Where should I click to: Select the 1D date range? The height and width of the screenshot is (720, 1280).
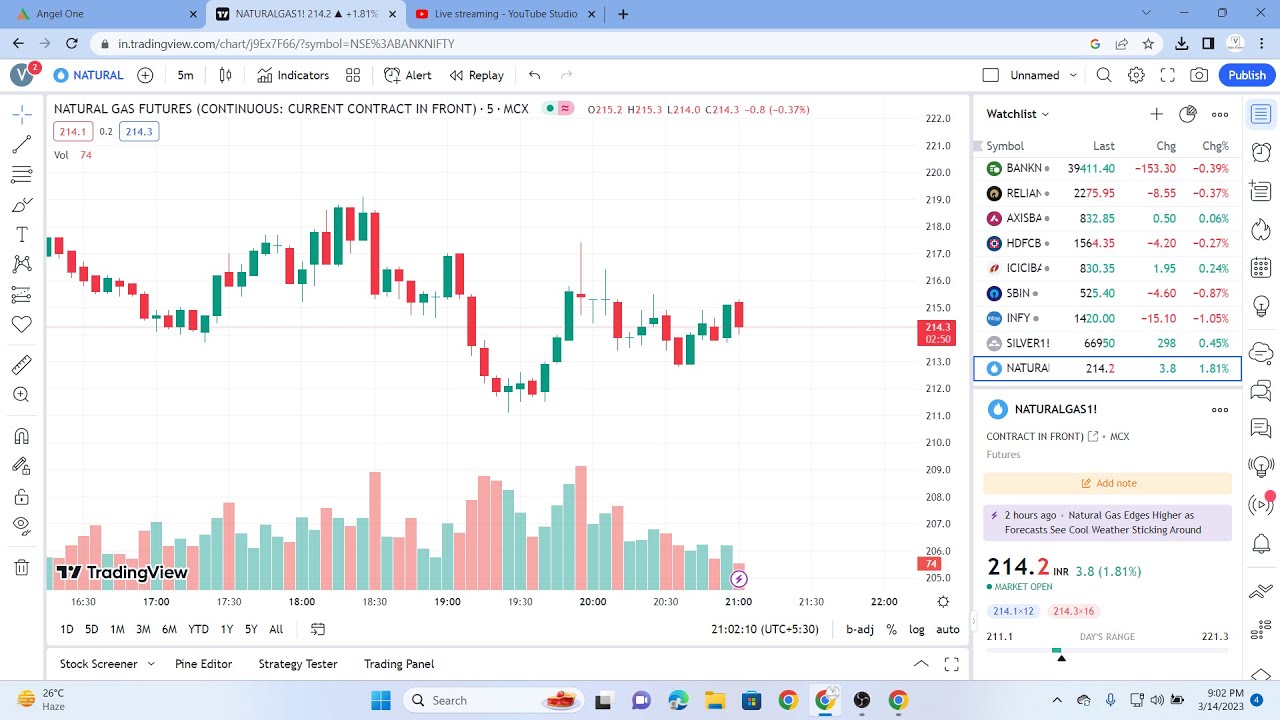coord(67,629)
